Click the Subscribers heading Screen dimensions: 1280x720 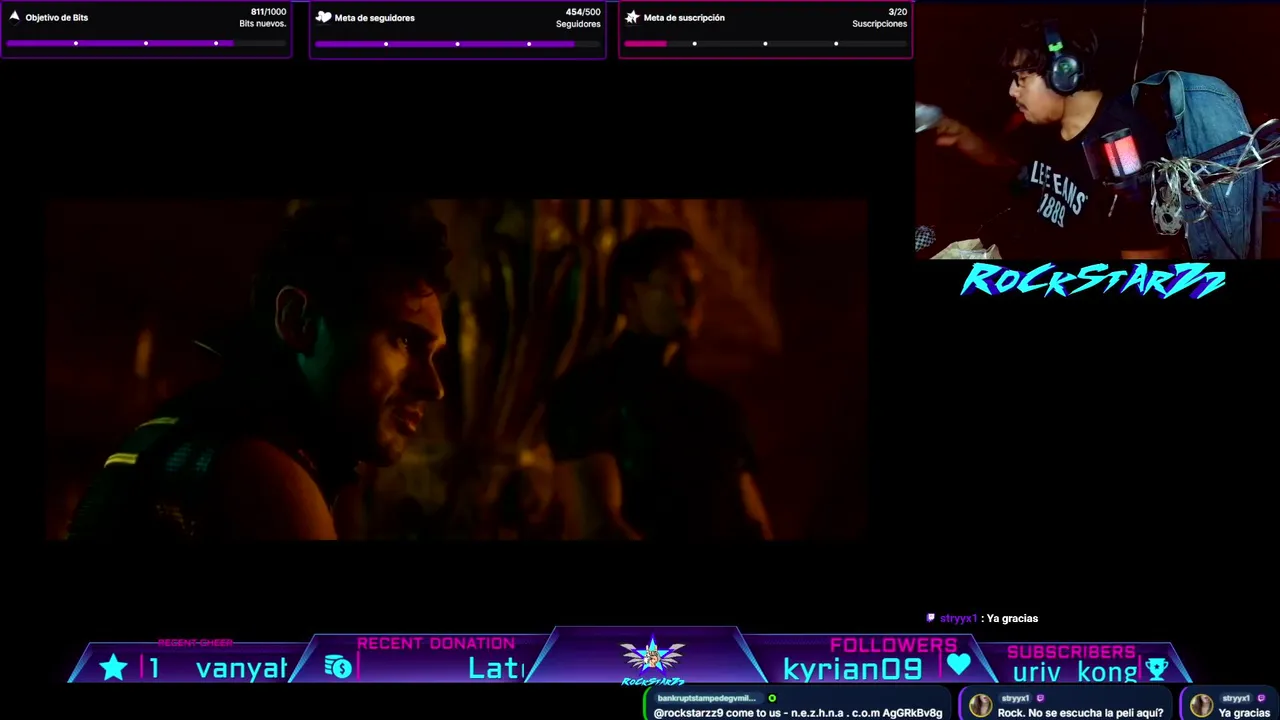(1071, 652)
